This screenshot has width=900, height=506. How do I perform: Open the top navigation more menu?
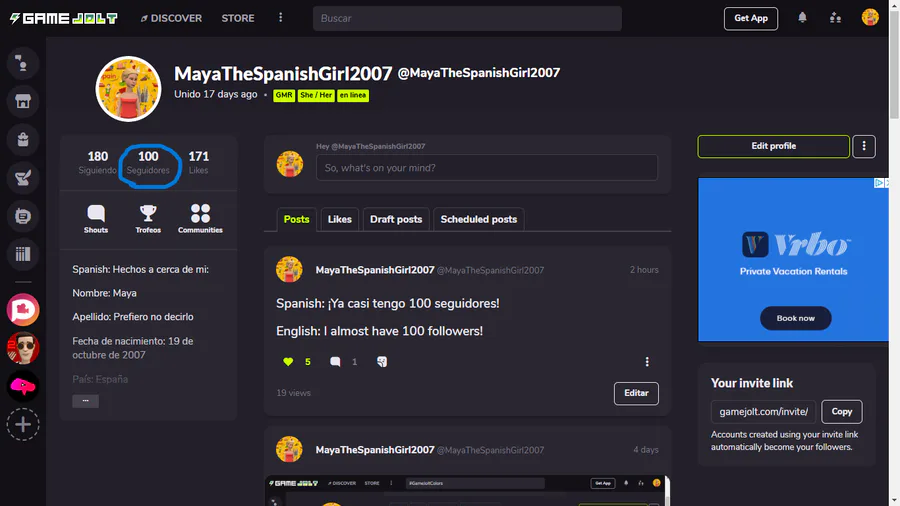tap(280, 18)
